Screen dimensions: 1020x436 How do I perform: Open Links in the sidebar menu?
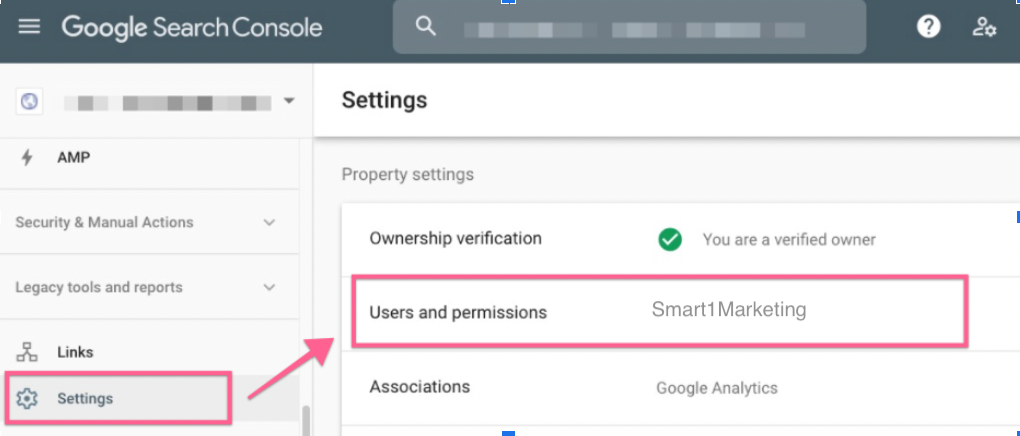75,352
